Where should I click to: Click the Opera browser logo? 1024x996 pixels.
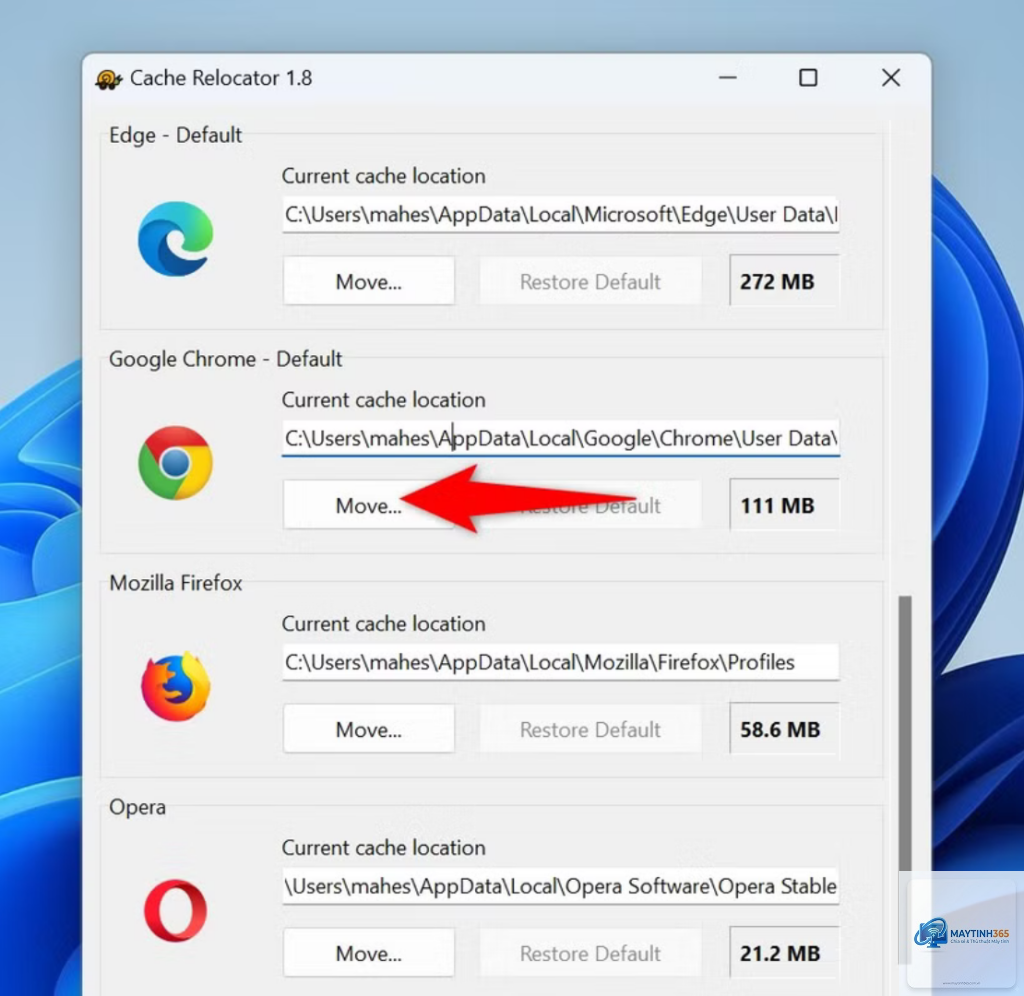click(176, 910)
